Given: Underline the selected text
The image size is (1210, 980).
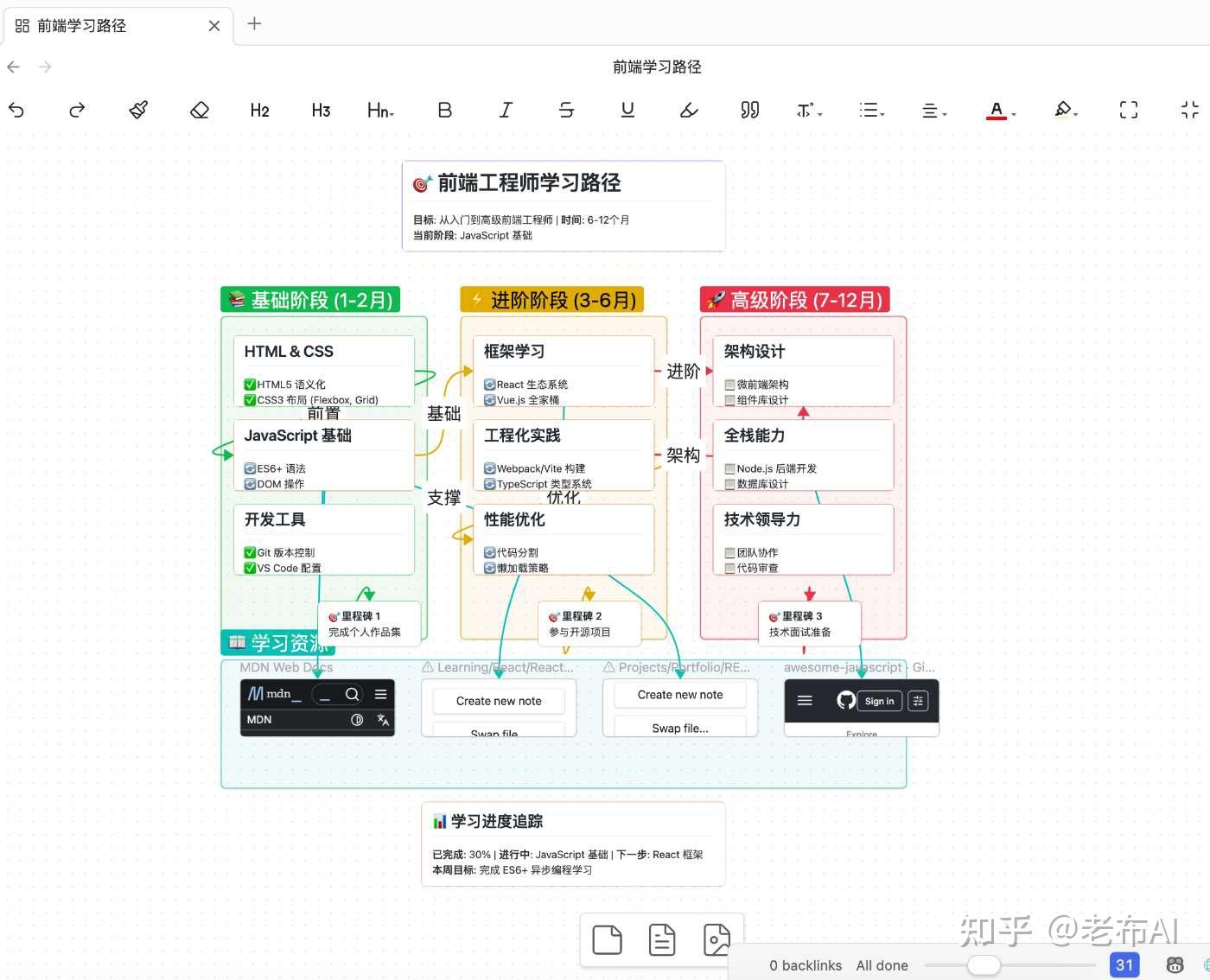Looking at the screenshot, I should [x=627, y=110].
